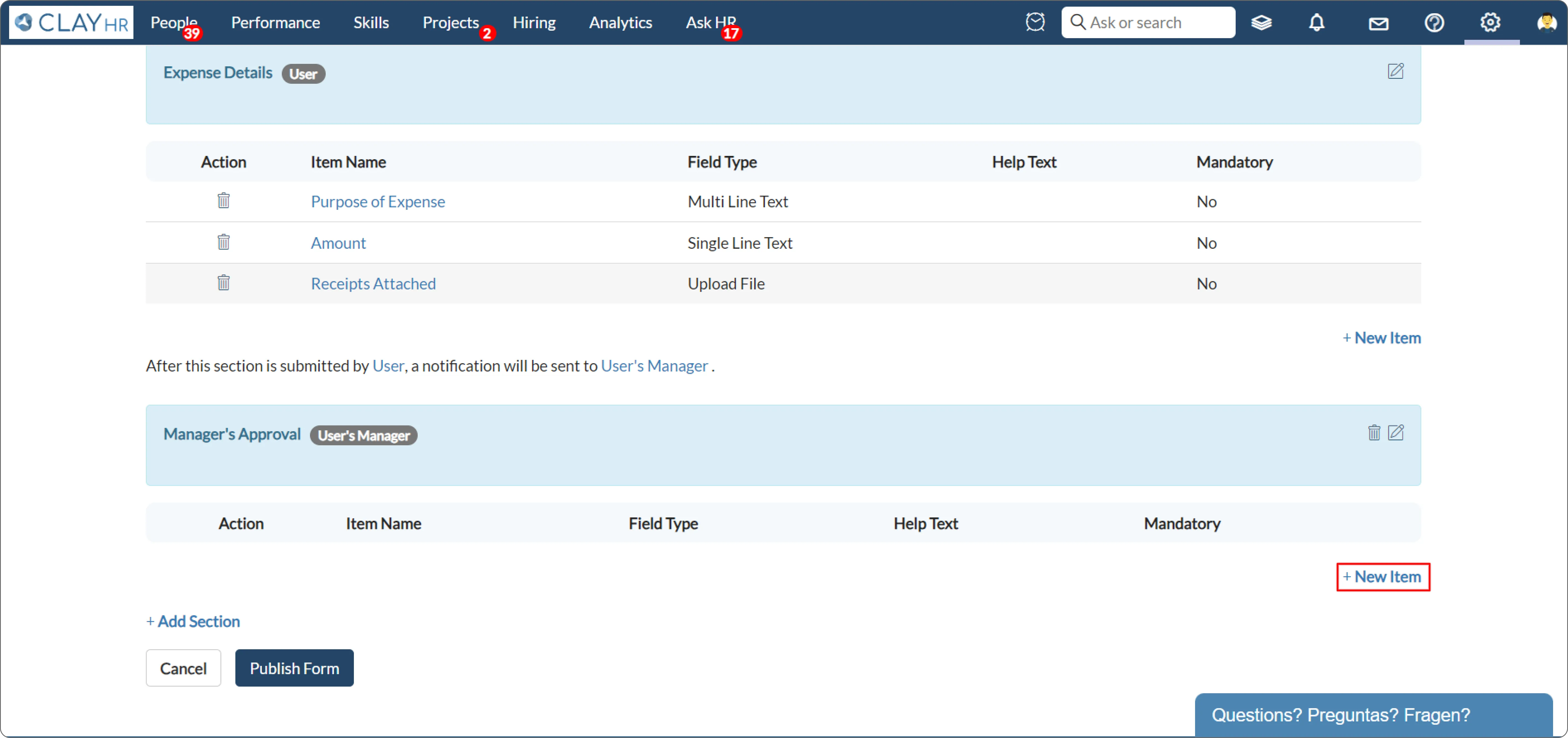
Task: Click the help question mark icon
Action: click(x=1434, y=23)
